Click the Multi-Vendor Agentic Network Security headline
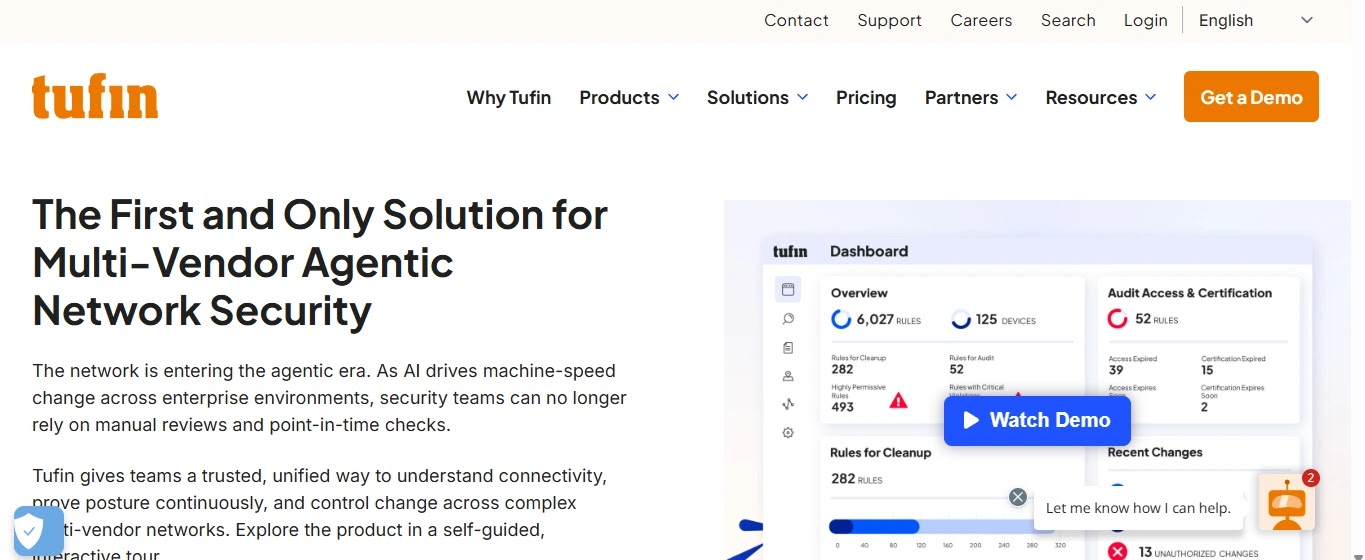 (320, 263)
